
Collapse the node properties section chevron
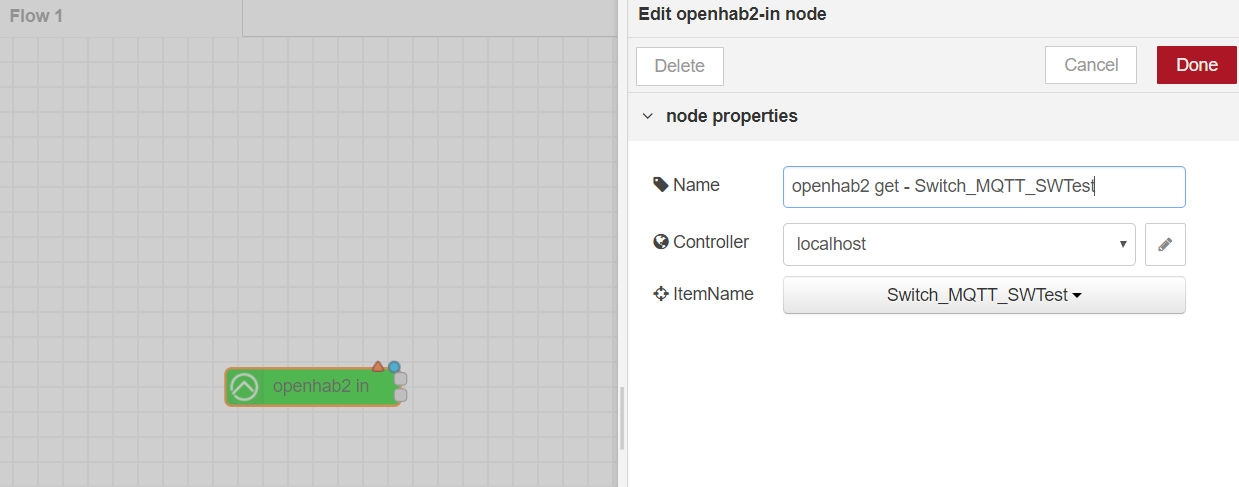pyautogui.click(x=647, y=116)
